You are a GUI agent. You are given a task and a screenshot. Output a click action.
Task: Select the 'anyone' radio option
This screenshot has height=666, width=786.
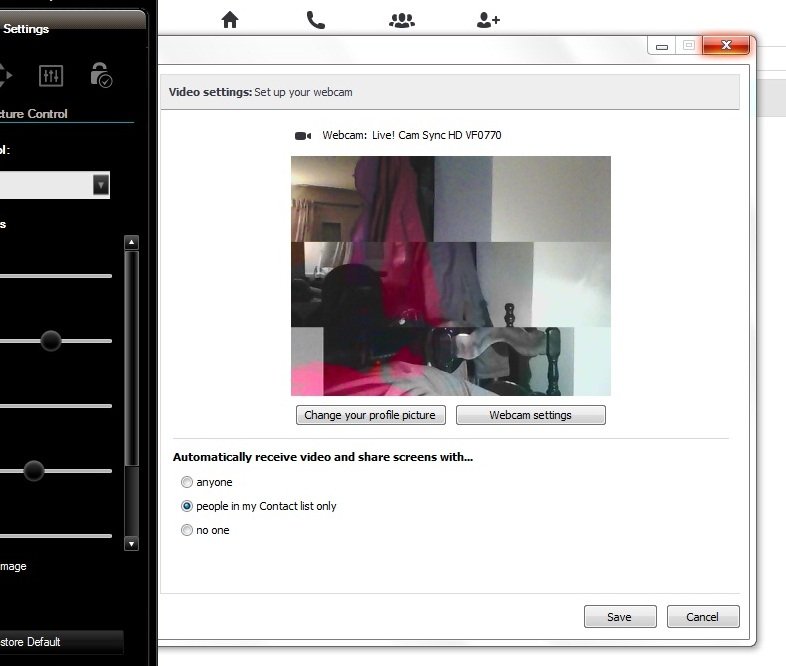point(186,482)
